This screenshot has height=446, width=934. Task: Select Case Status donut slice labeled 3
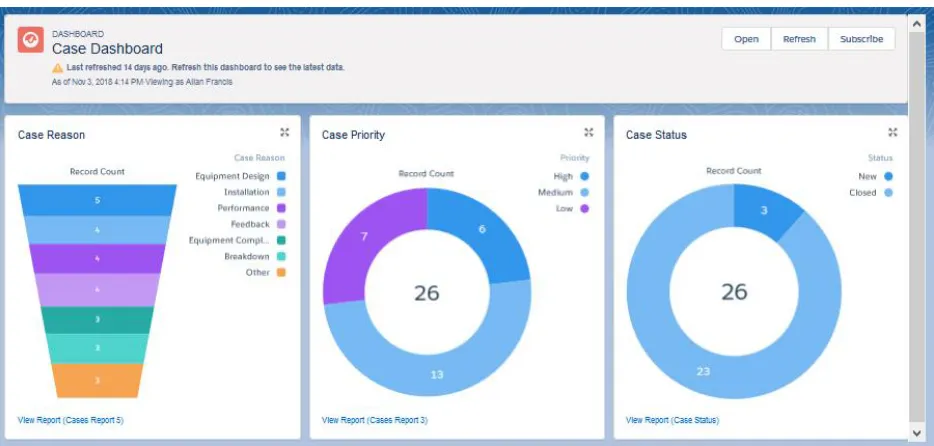click(764, 210)
